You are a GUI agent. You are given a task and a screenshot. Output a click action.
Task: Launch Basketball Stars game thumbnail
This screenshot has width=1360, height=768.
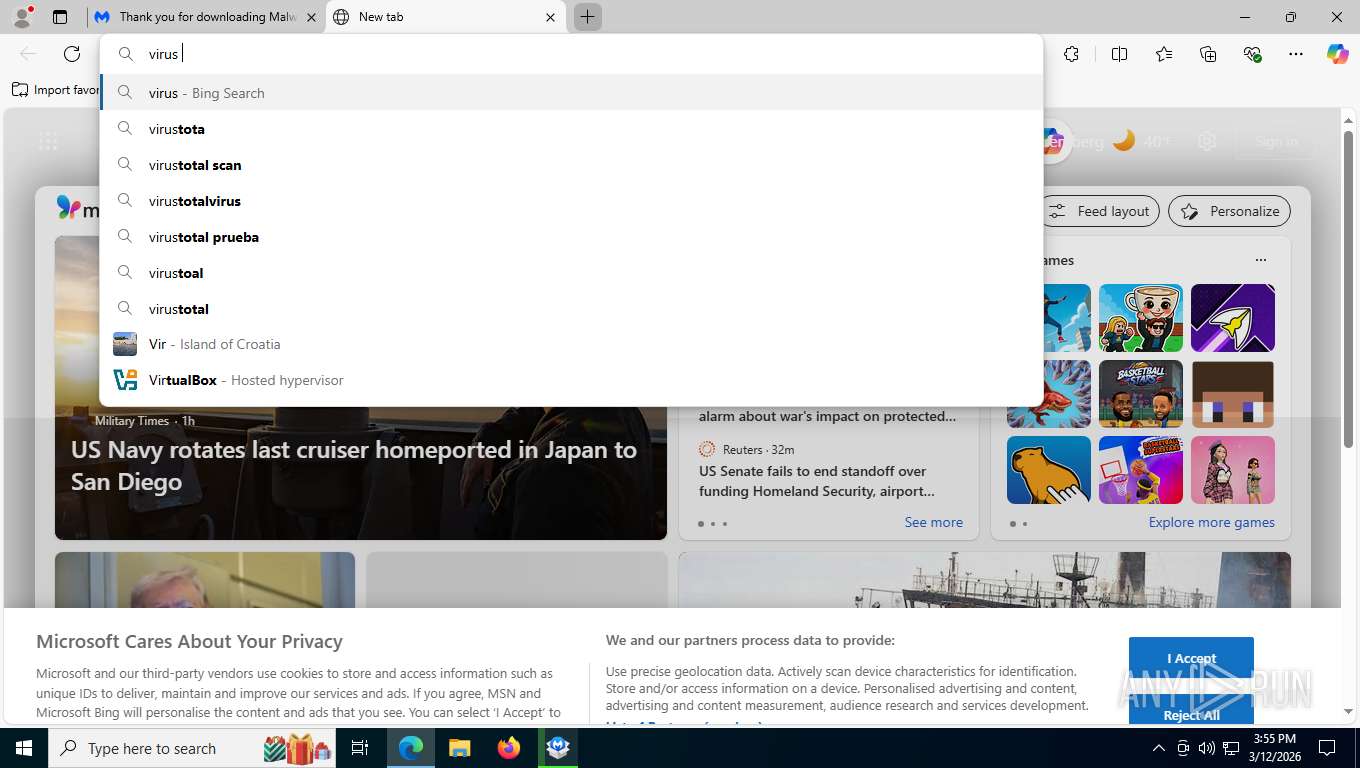click(1141, 394)
